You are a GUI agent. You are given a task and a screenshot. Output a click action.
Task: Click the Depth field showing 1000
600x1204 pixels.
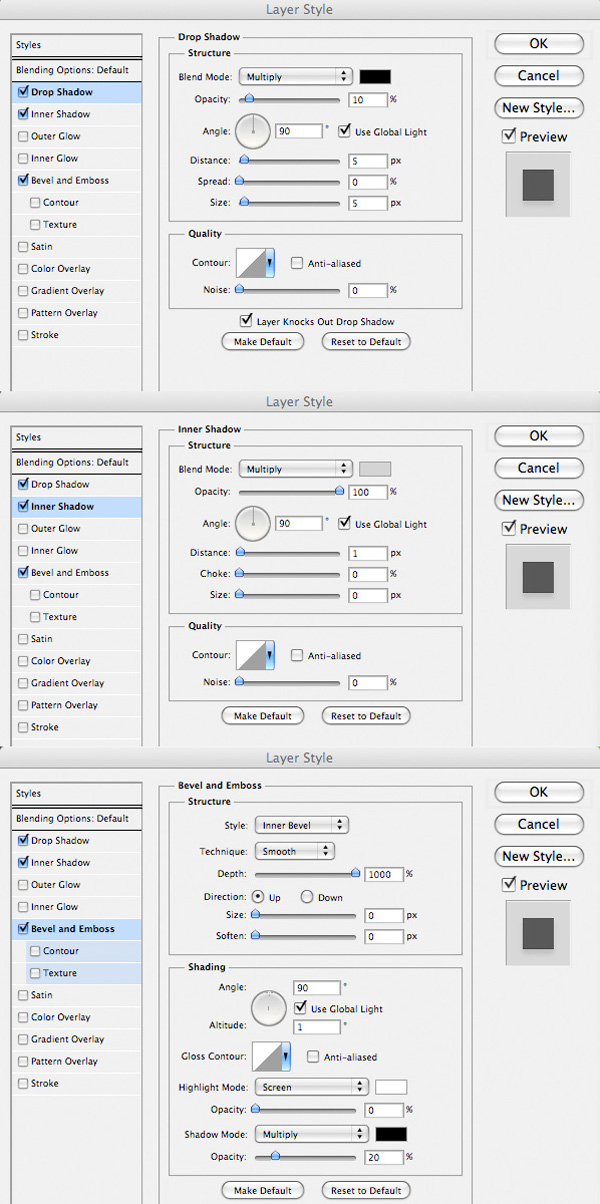(x=384, y=873)
